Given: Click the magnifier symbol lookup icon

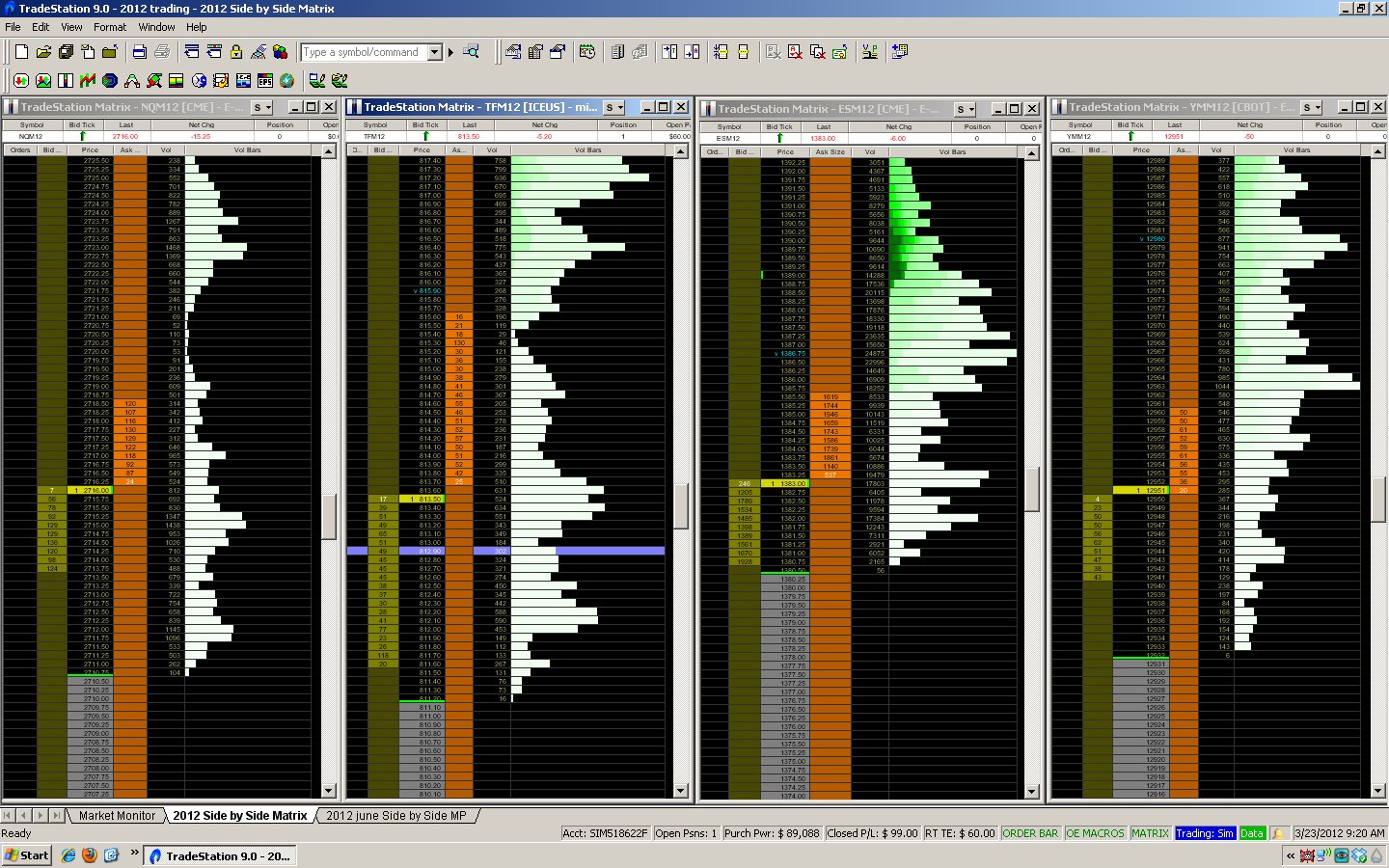Looking at the screenshot, I should 472,52.
